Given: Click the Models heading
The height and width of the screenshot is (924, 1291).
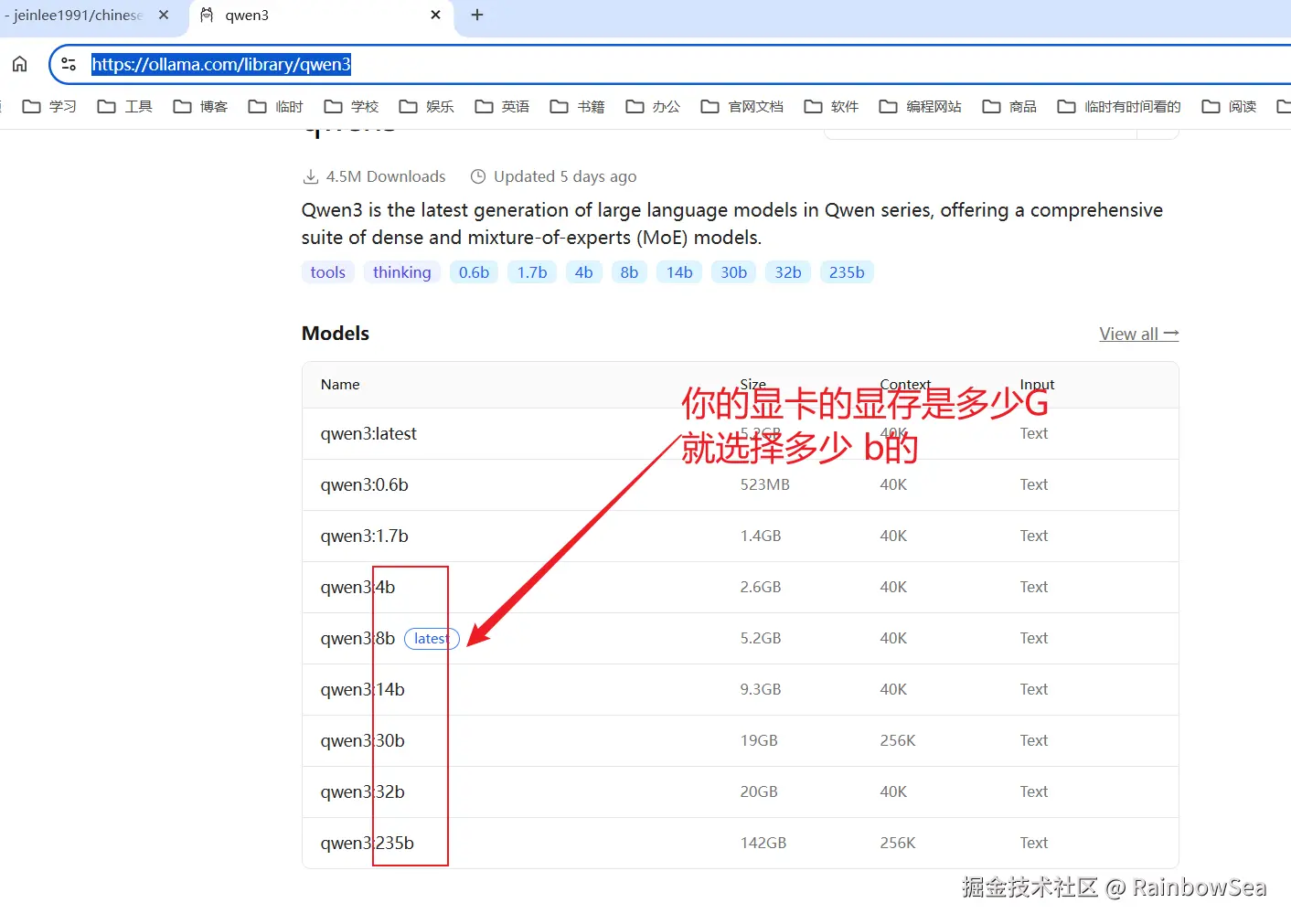Looking at the screenshot, I should (x=336, y=334).
